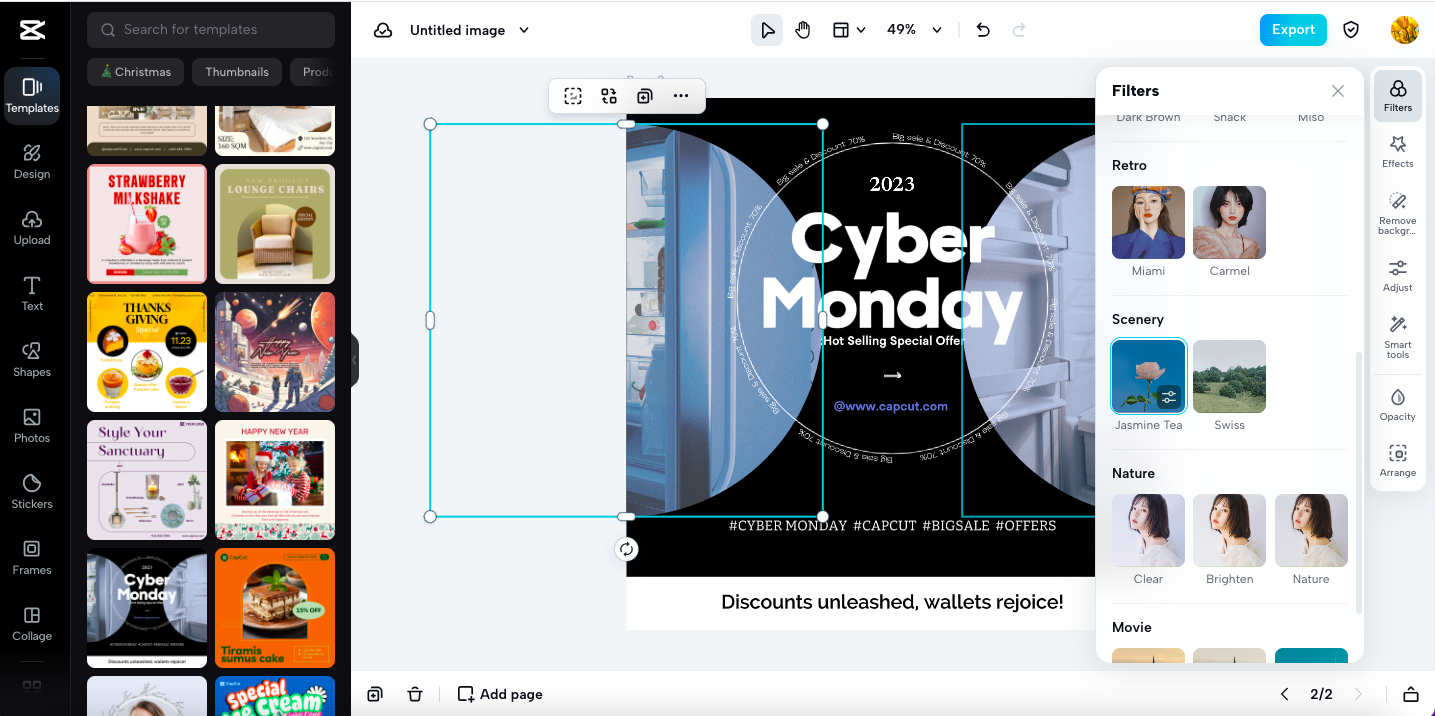
Task: Apply the Miami retro filter
Action: click(x=1148, y=223)
